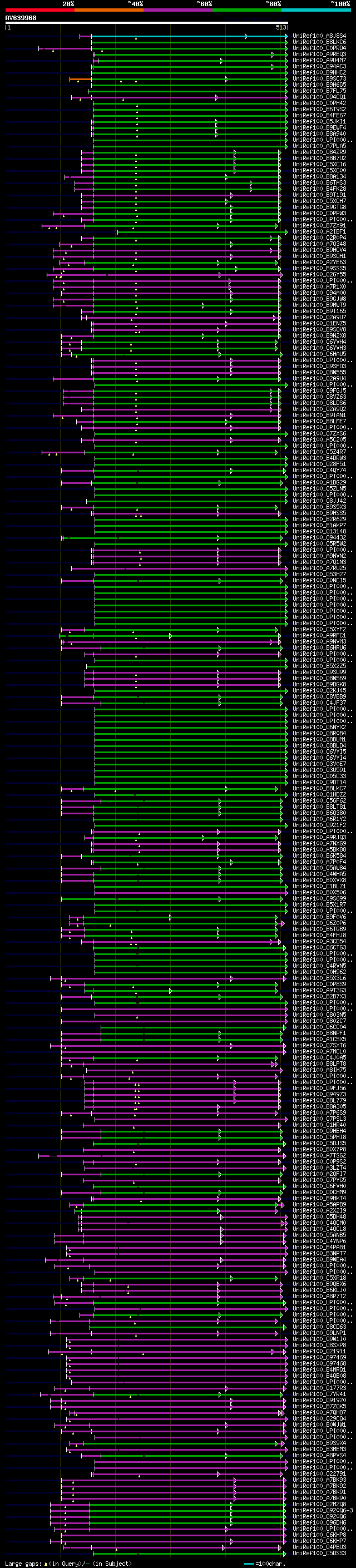Click the orange segment of the B9SC73 alignment

point(80,79)
